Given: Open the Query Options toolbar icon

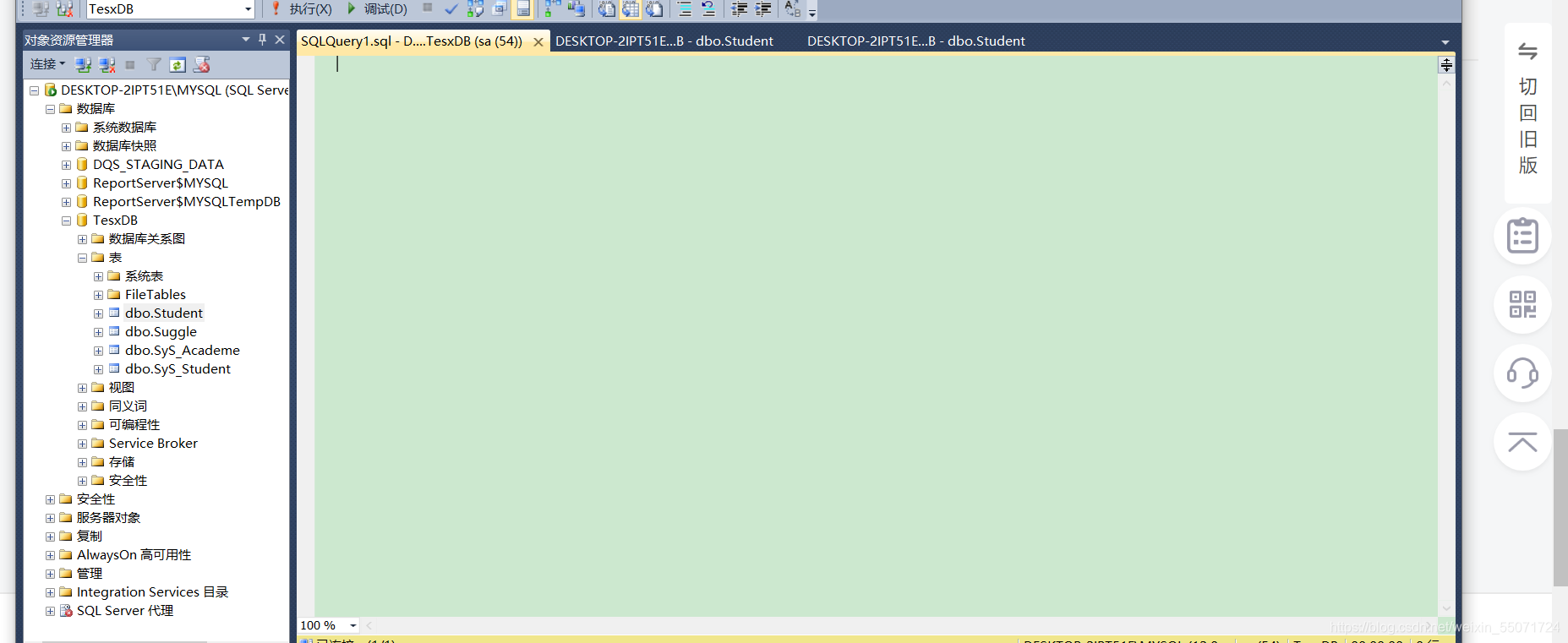Looking at the screenshot, I should tap(499, 9).
